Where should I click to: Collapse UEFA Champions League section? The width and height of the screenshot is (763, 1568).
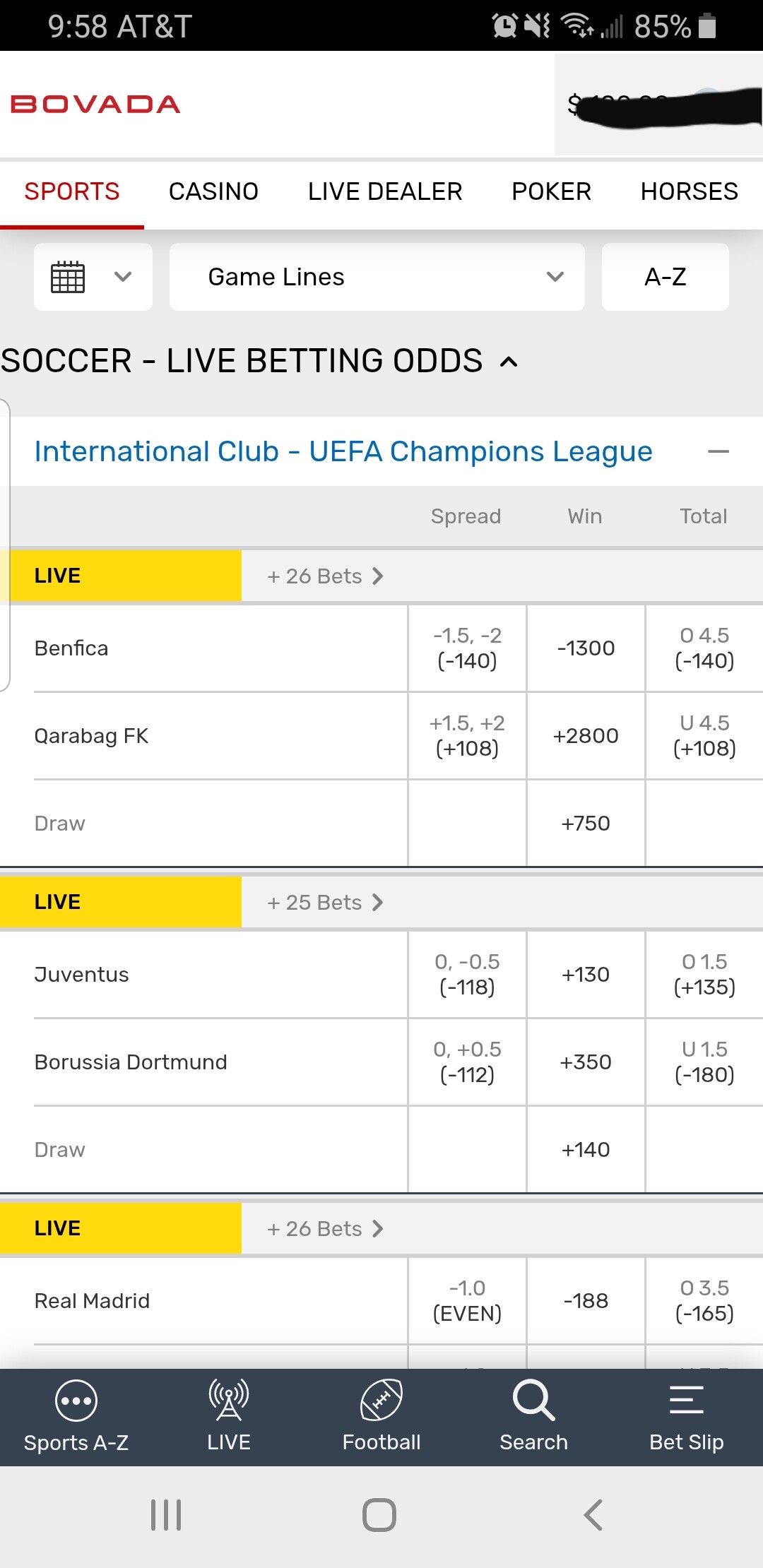[718, 452]
